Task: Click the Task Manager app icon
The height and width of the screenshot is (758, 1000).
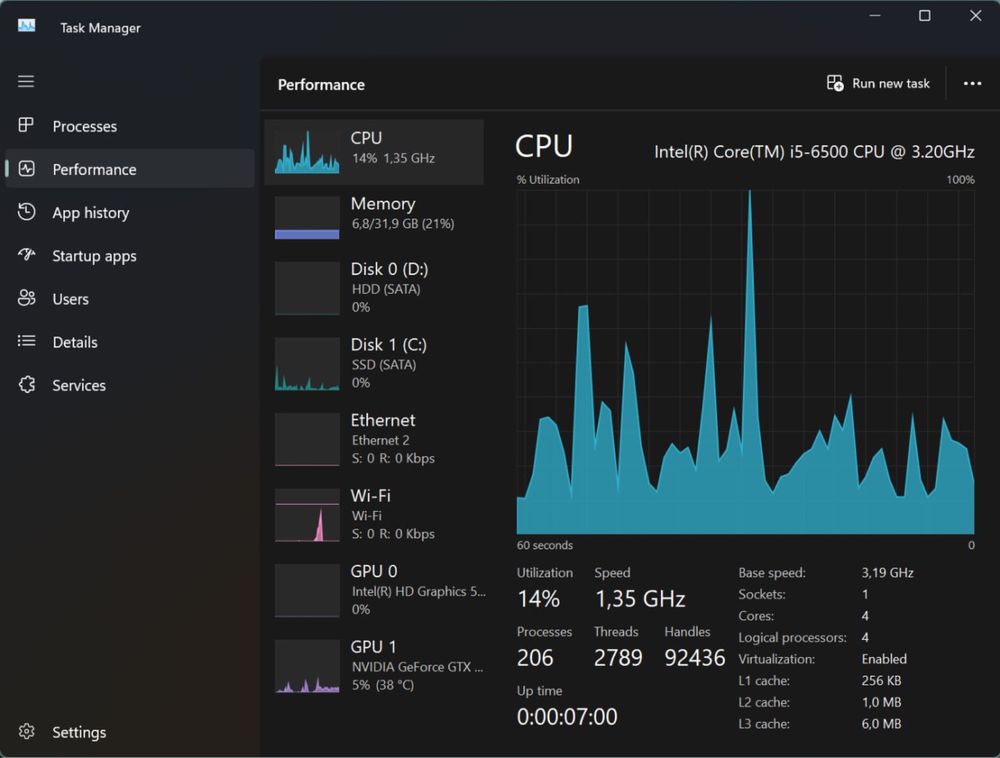Action: (x=27, y=26)
